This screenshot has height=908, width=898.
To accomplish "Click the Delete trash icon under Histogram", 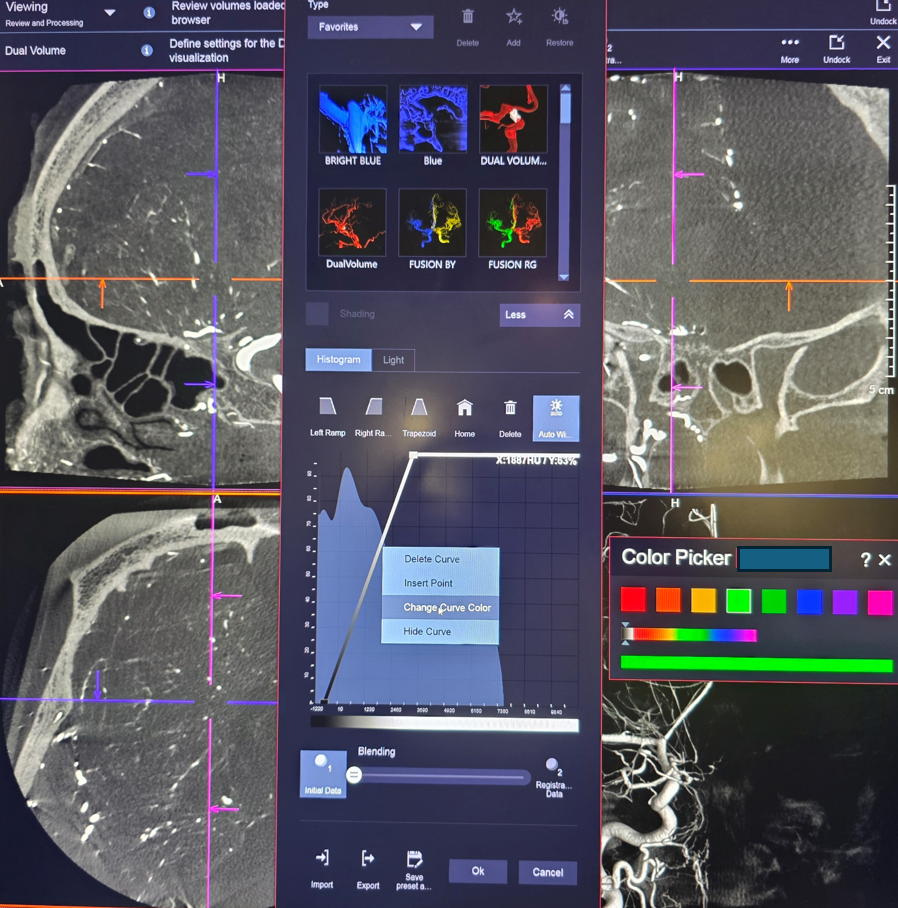I will tap(510, 408).
